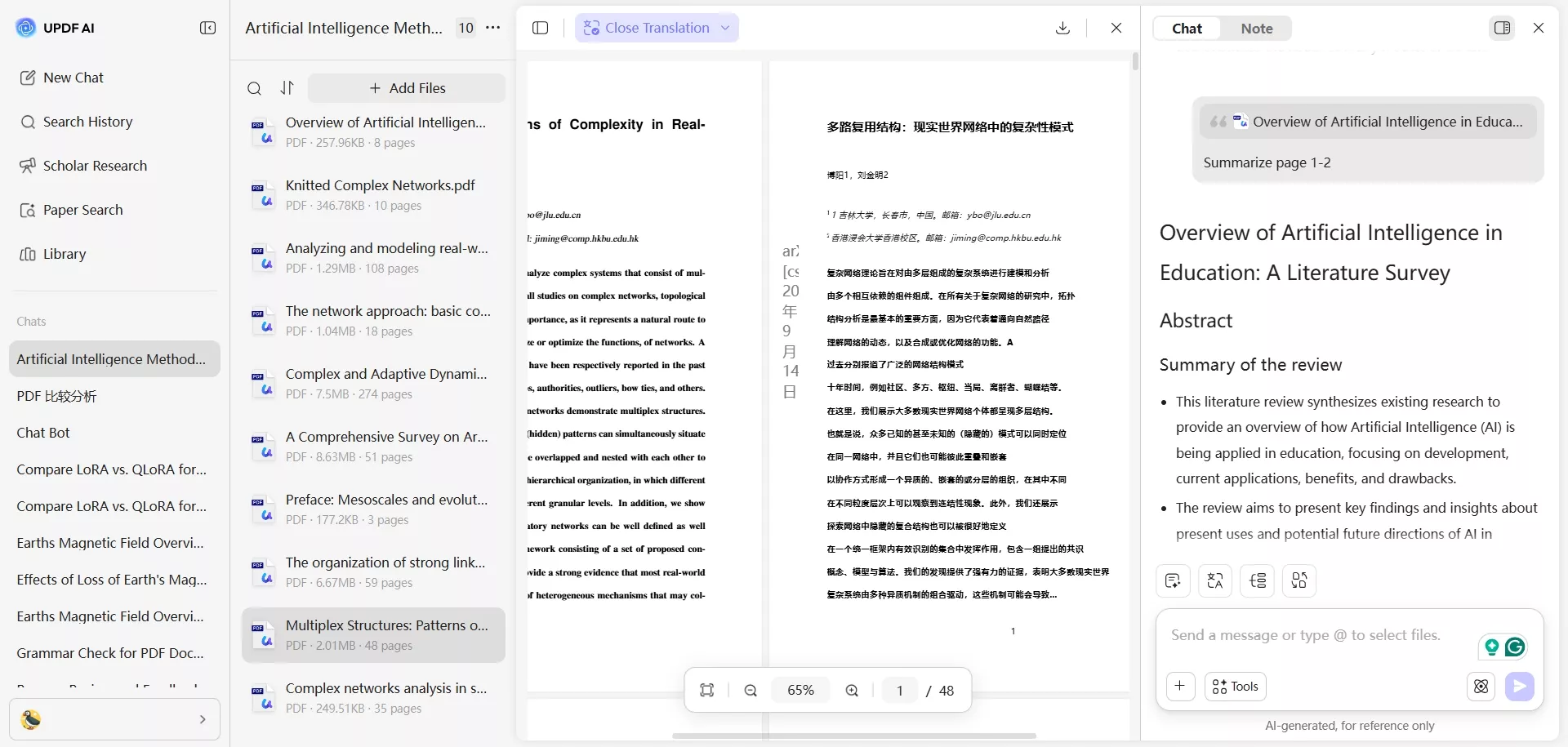Select the Translate icon above the message box

coord(1214,580)
